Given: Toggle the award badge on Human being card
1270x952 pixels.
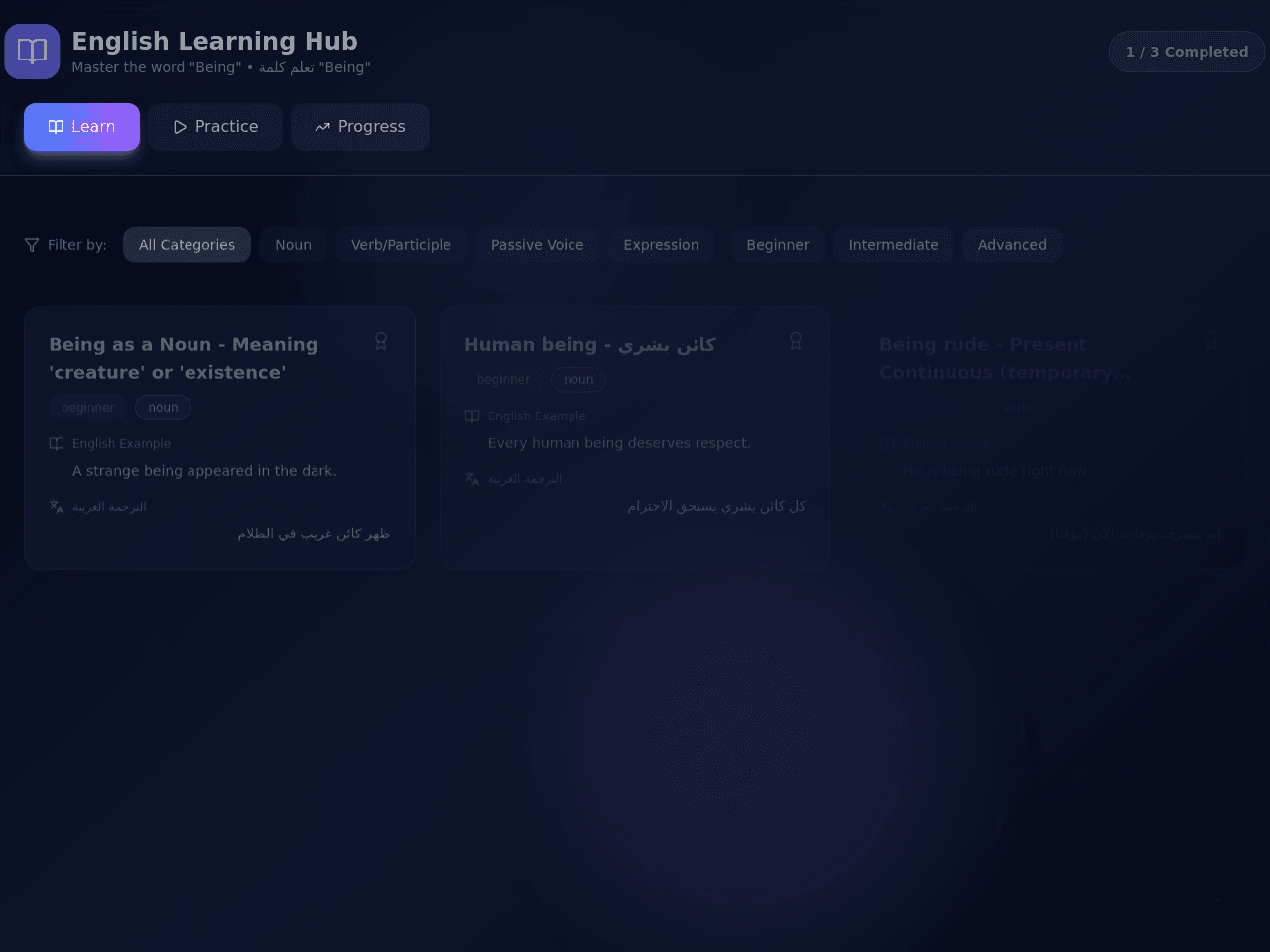Looking at the screenshot, I should click(796, 341).
